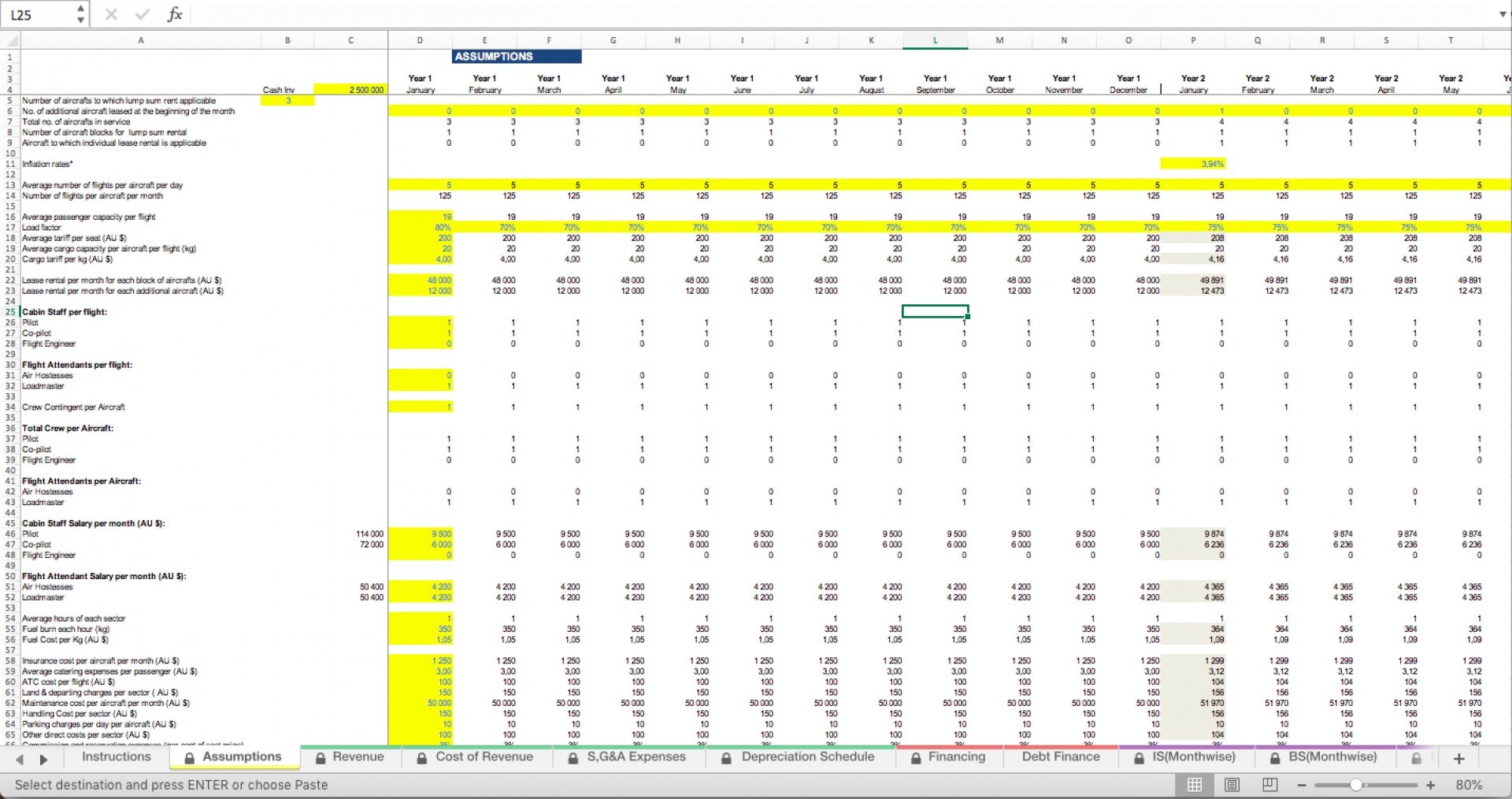The width and height of the screenshot is (1512, 799).
Task: Click the 2 500 000 cash investment cell
Action: [x=350, y=90]
